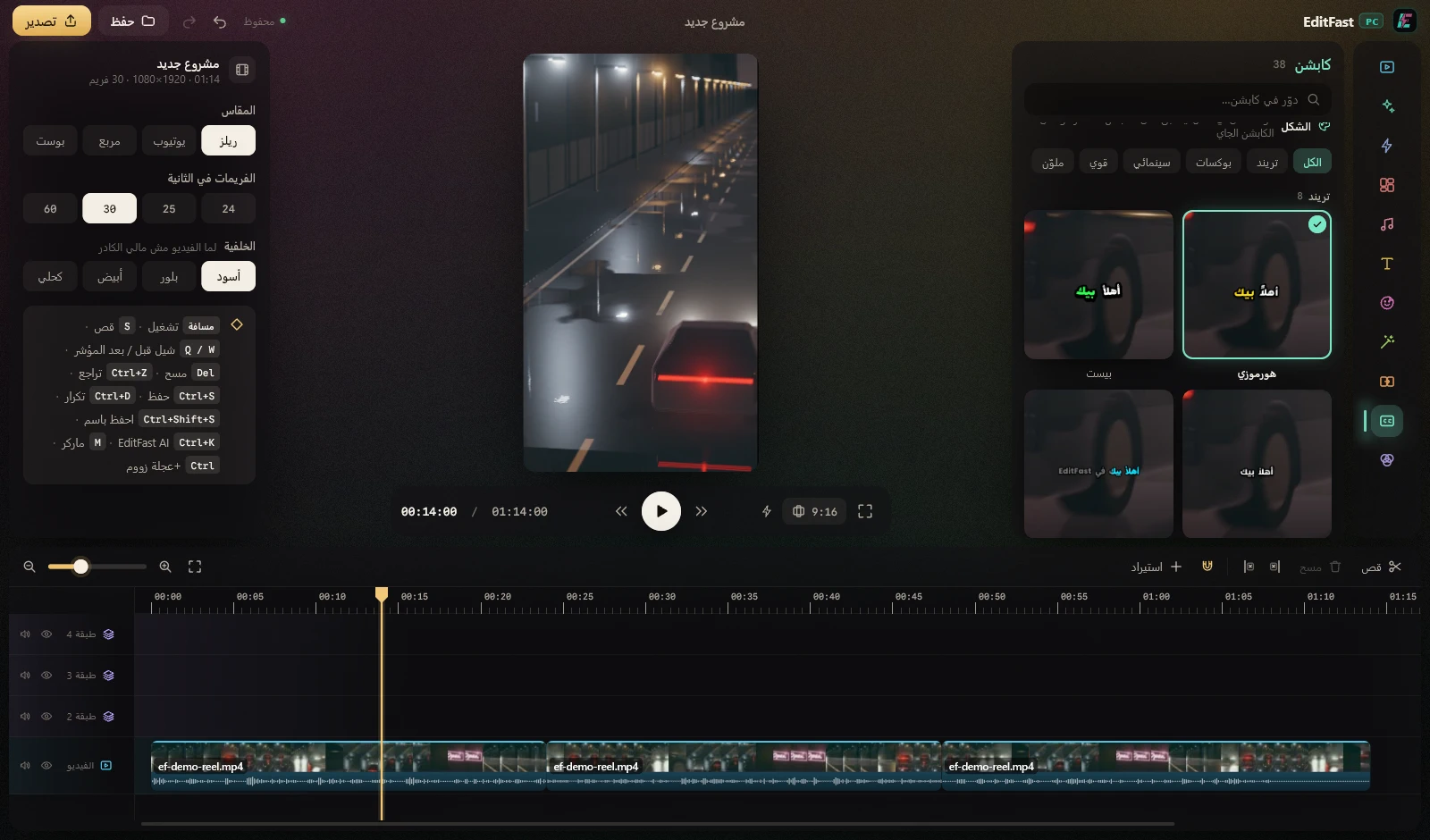Click the fit timeline to view icon

(195, 567)
